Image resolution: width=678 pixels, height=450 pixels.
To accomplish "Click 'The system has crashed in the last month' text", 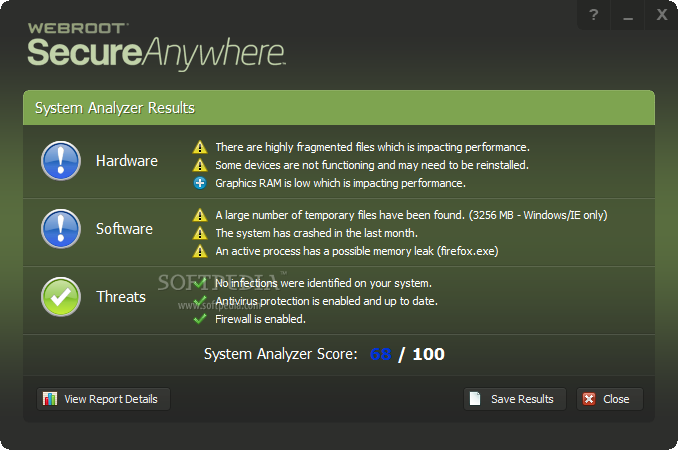I will (x=317, y=233).
